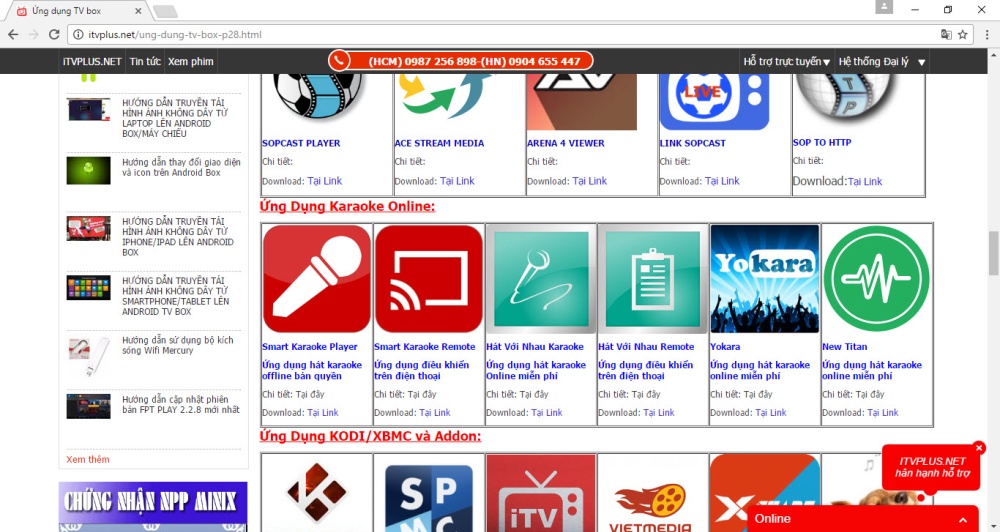Open the Tin tức menu item
1000x532 pixels.
pos(145,61)
